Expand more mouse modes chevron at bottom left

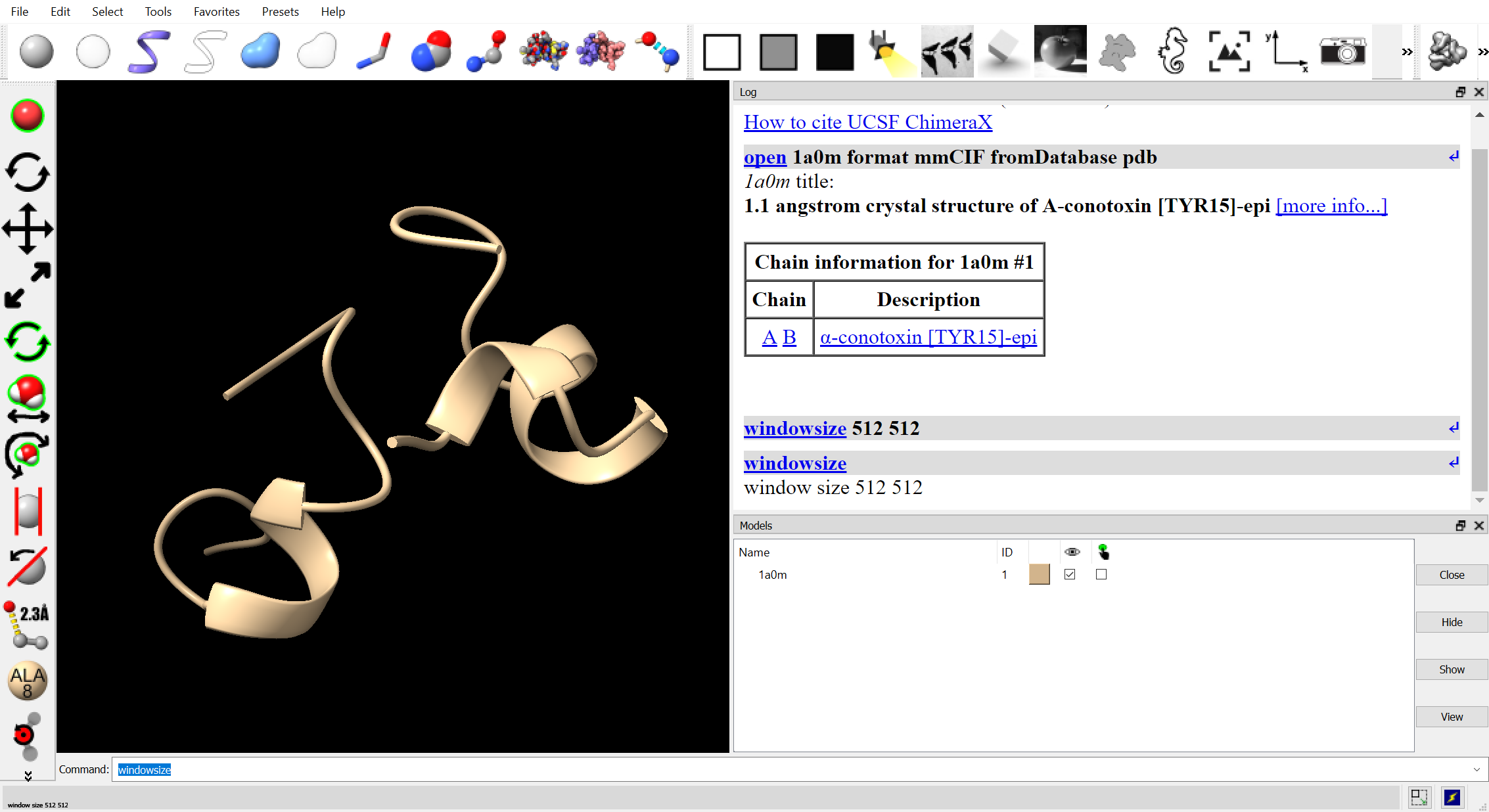click(x=28, y=776)
